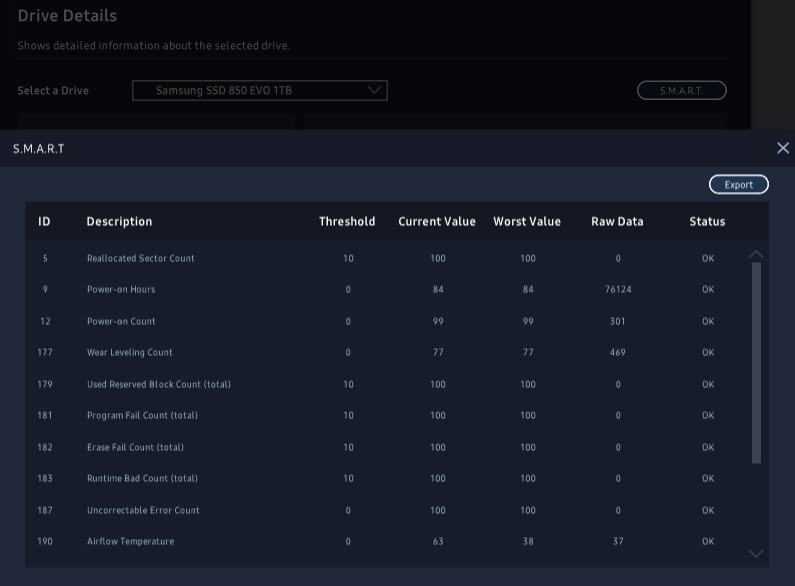This screenshot has height=586, width=795.
Task: Click the ID column header
Action: point(44,222)
